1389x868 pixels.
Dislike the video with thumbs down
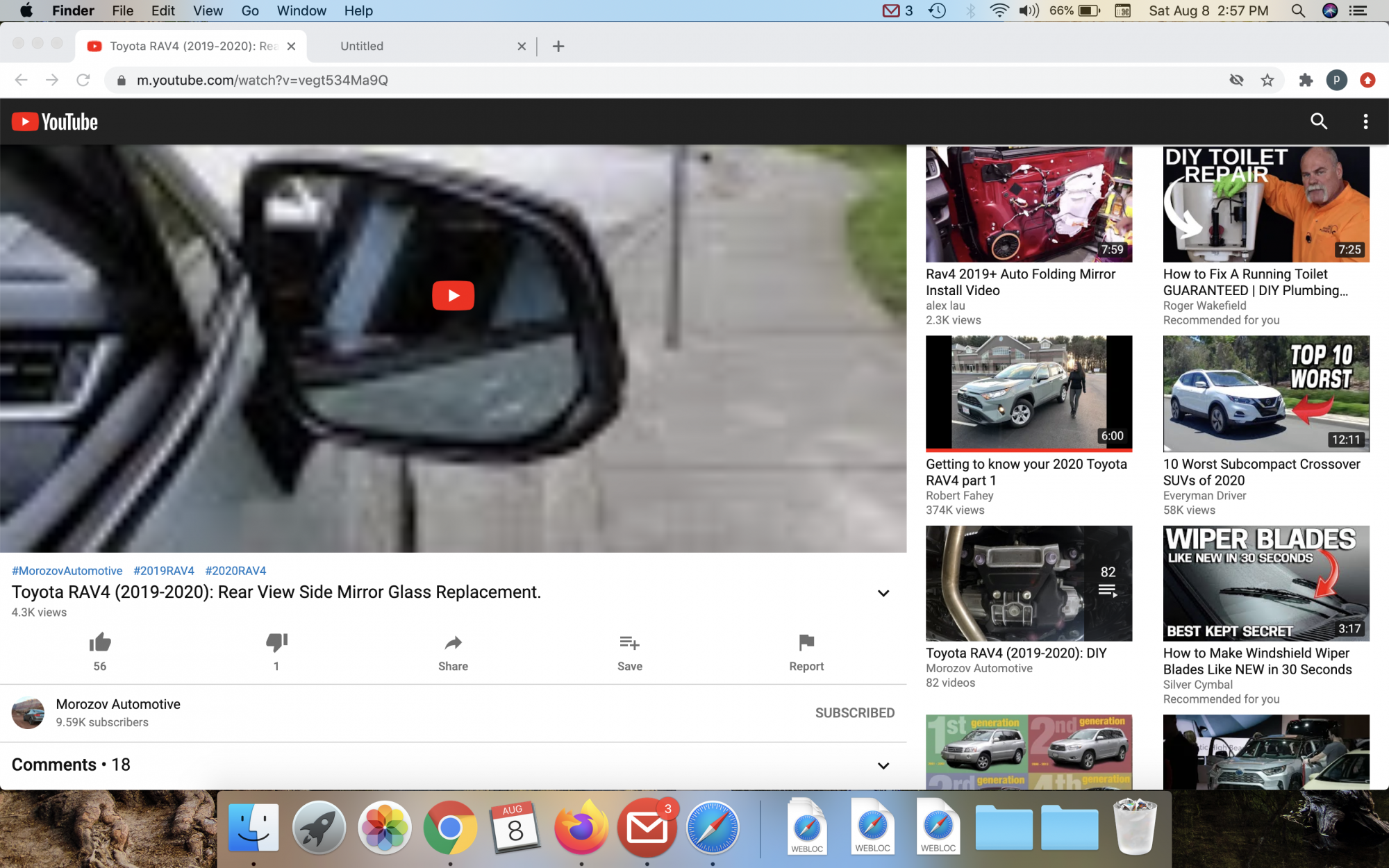tap(276, 642)
